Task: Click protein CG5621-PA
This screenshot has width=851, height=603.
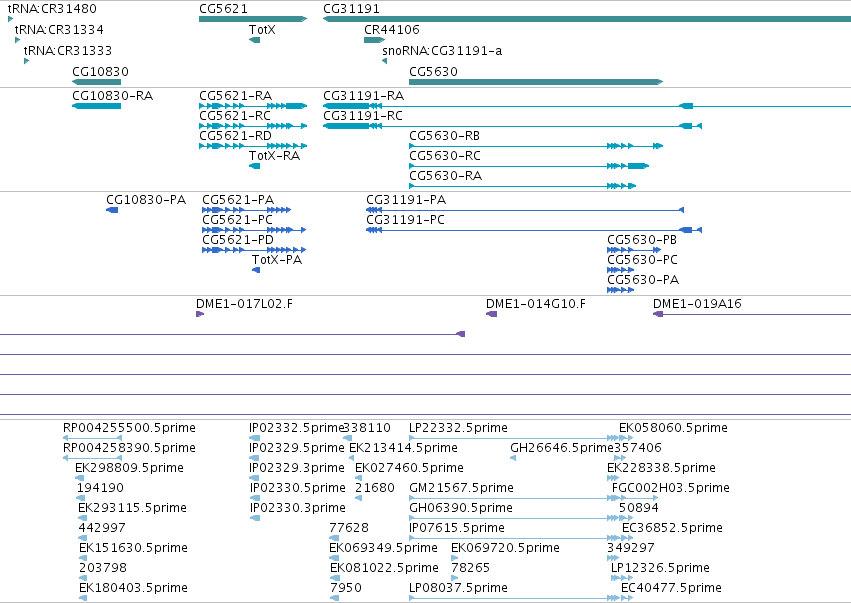Action: click(246, 210)
